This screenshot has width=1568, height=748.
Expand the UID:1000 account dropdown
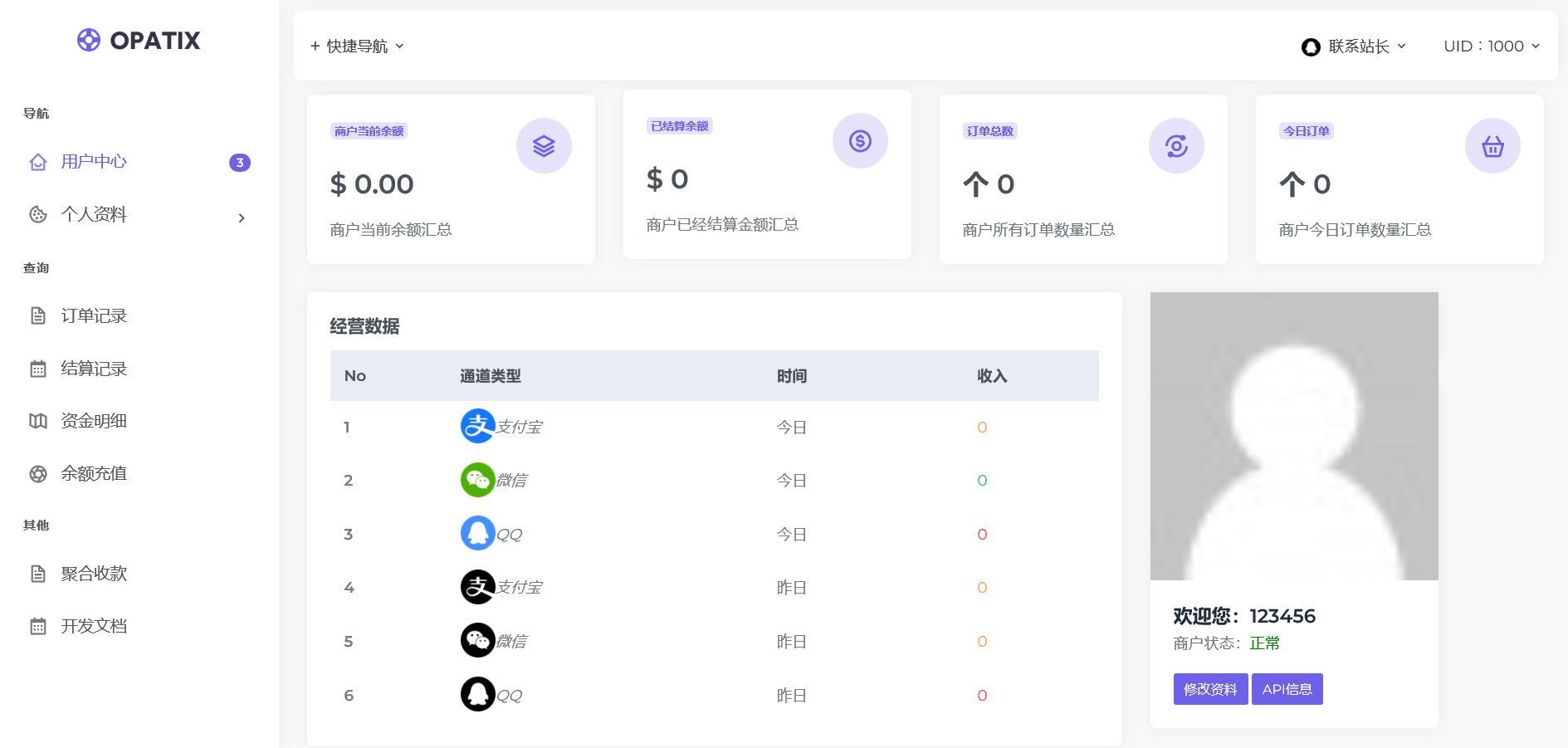click(x=1492, y=46)
